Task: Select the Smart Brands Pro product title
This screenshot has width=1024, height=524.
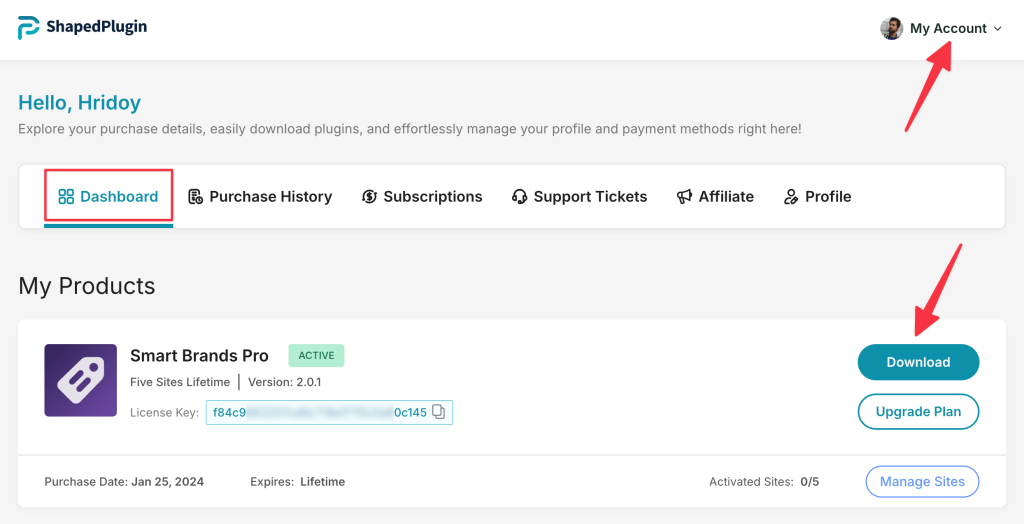Action: tap(199, 355)
